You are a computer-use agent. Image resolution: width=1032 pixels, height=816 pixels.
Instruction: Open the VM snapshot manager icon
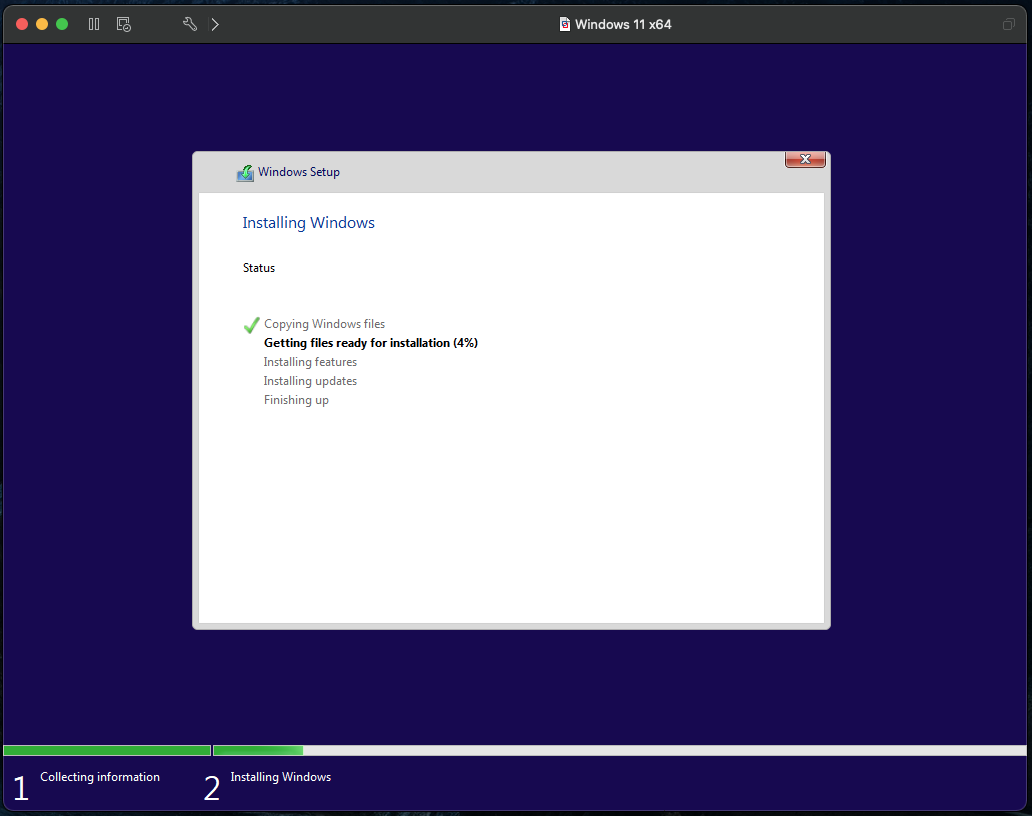click(x=124, y=24)
